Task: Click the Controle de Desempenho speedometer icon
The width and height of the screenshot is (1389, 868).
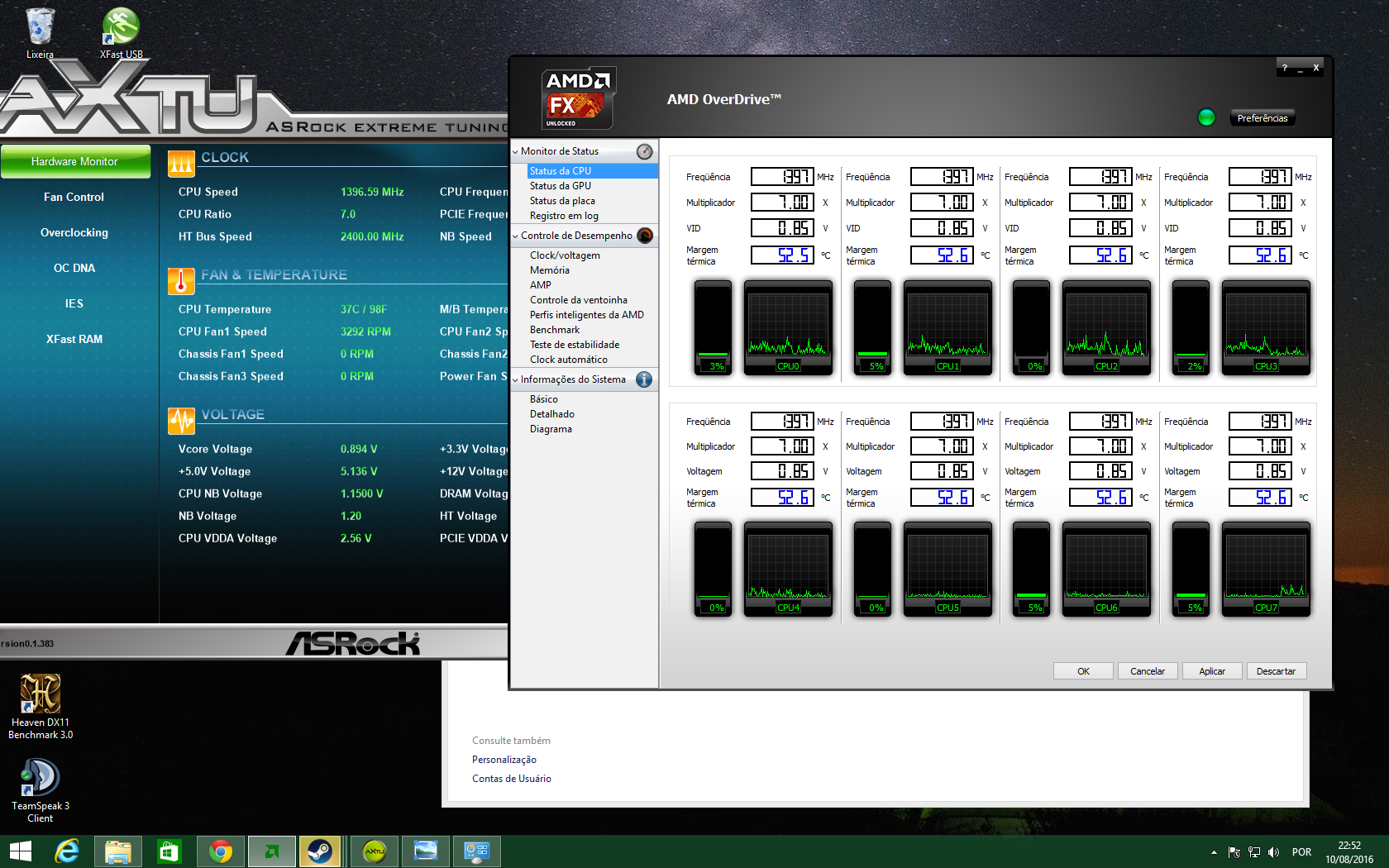Action: tap(645, 236)
